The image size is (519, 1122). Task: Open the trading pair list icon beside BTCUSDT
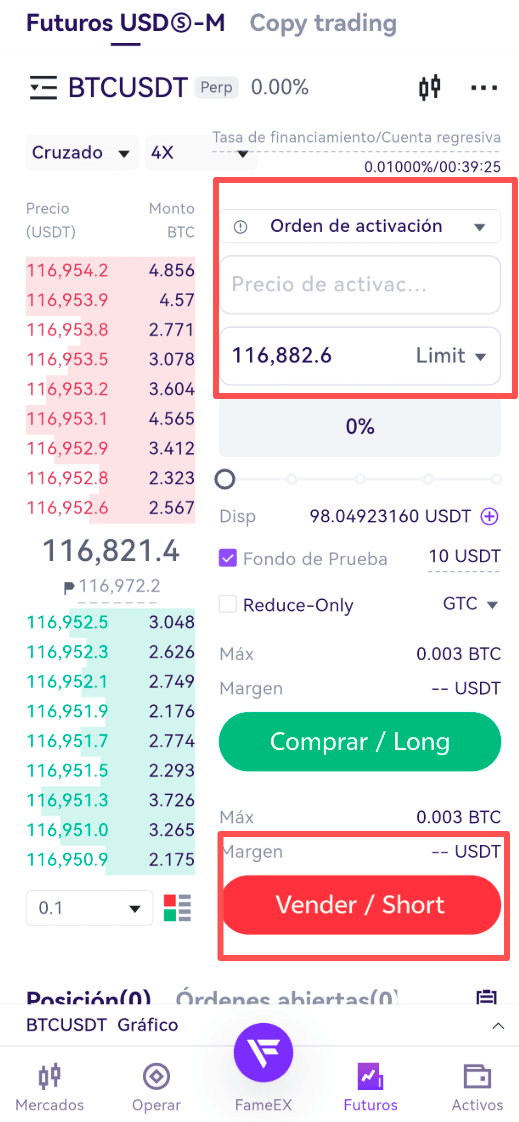[x=43, y=88]
